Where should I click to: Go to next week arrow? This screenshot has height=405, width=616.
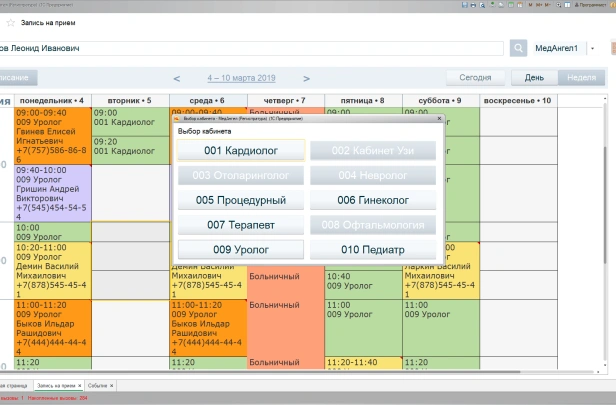[x=305, y=78]
